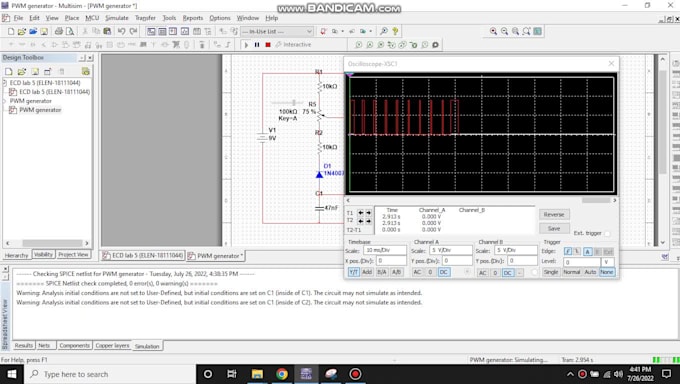The width and height of the screenshot is (680, 384).
Task: Switch to ECD lab 5 document tab
Action: 144,256
